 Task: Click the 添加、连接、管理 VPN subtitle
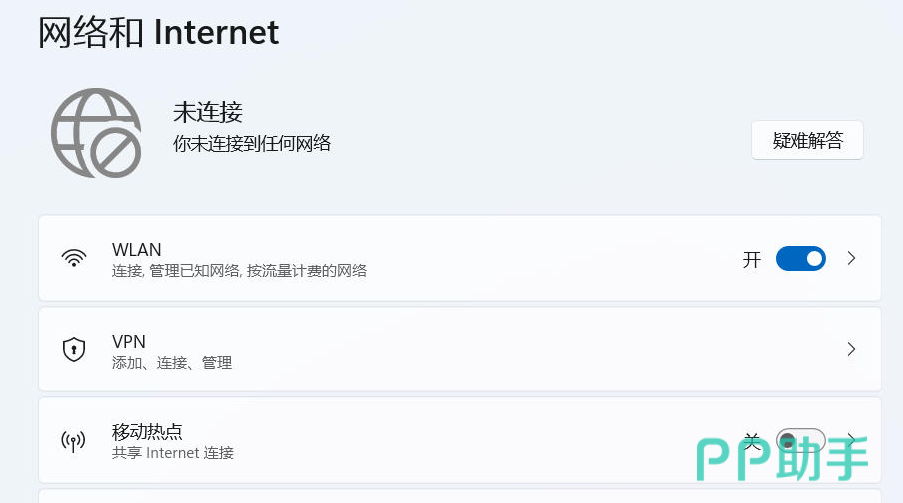[172, 363]
